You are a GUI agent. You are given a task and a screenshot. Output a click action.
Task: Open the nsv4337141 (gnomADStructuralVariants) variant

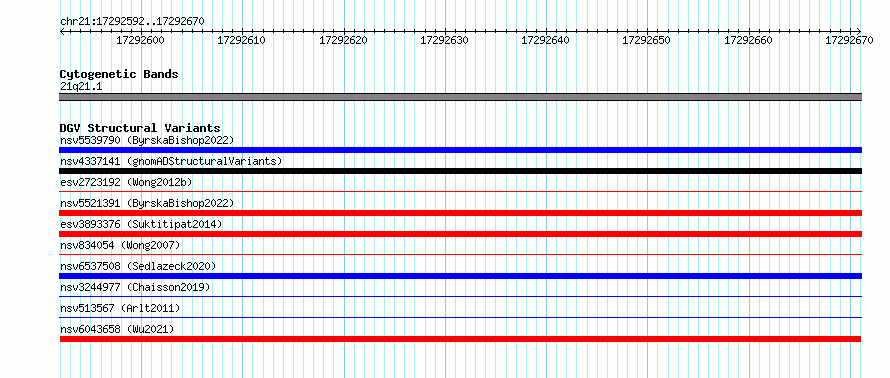tap(171, 161)
